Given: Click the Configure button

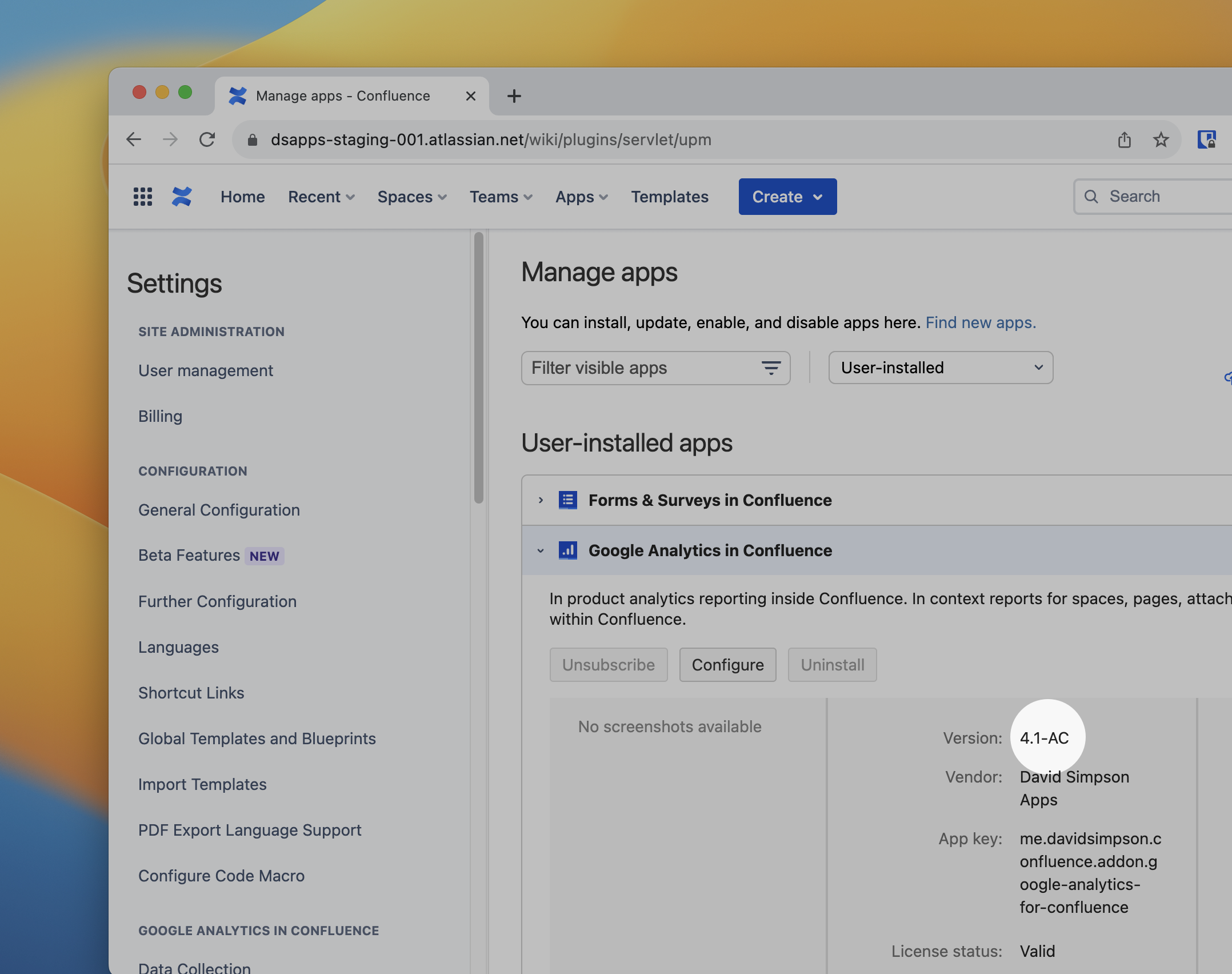Looking at the screenshot, I should point(727,665).
